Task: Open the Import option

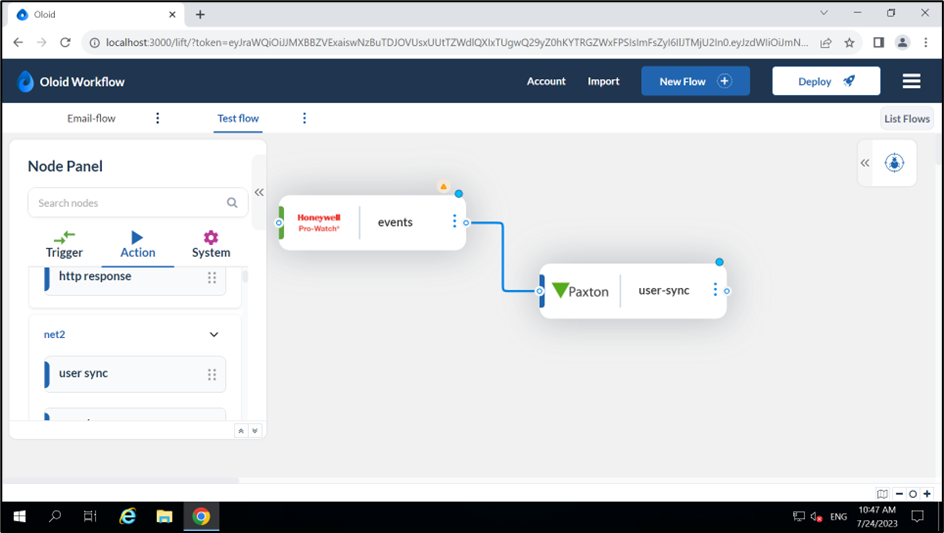Action: coord(603,81)
